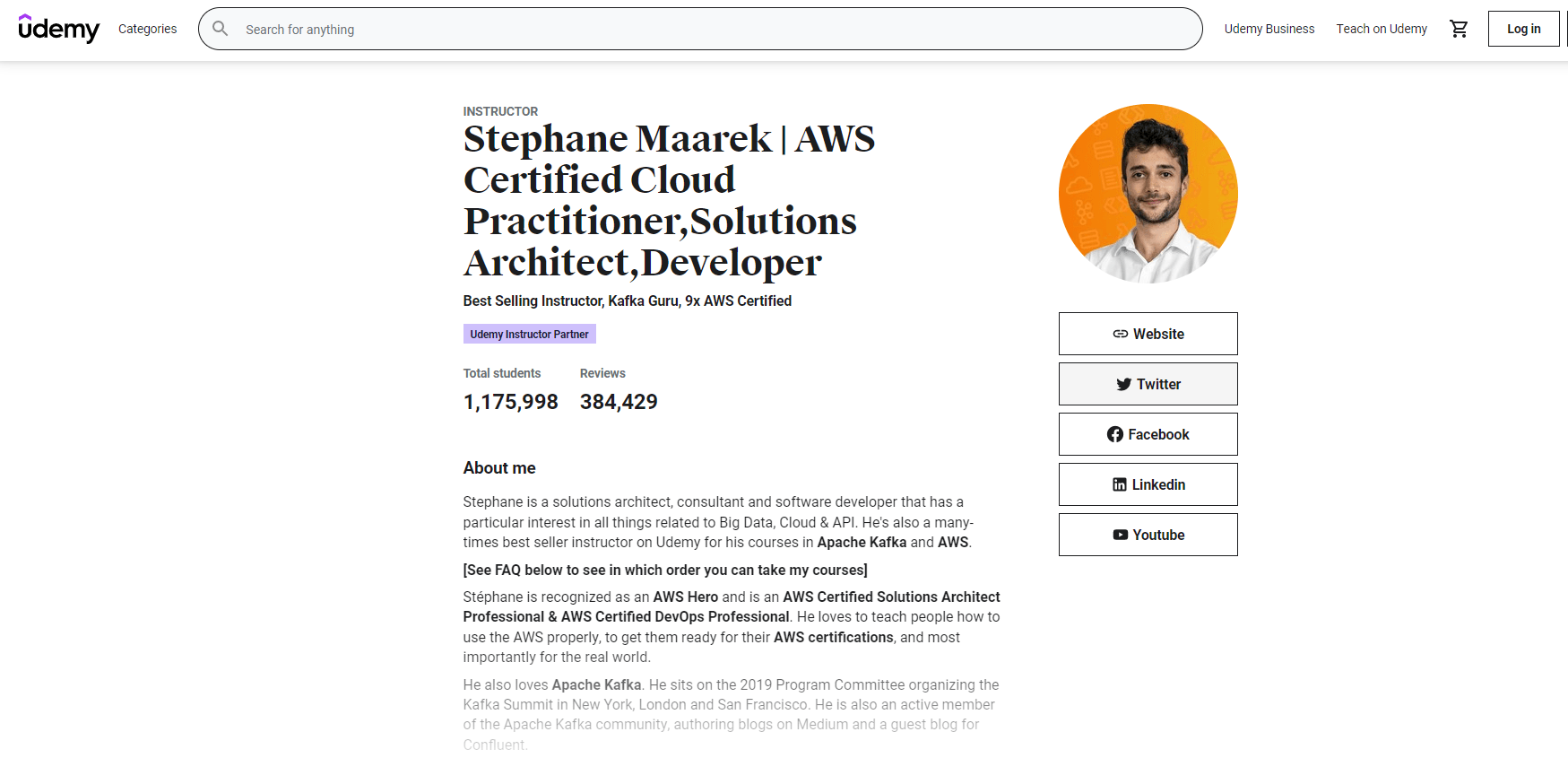The image size is (1568, 758).
Task: Click the Website chain-link icon
Action: click(1120, 334)
